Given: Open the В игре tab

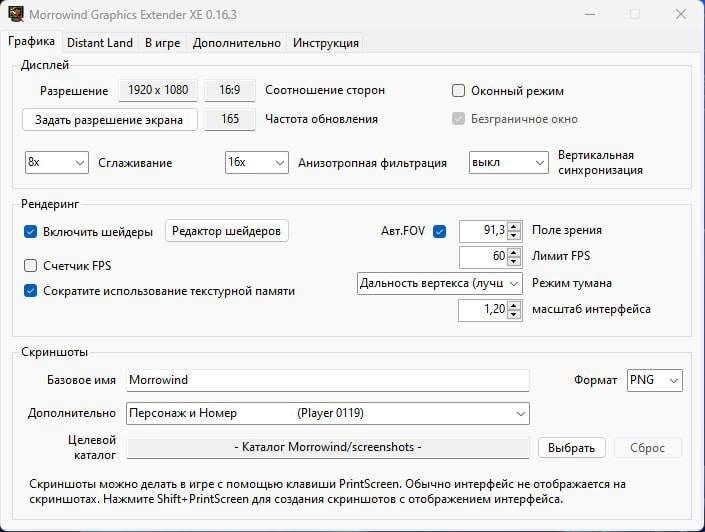Looking at the screenshot, I should 162,43.
